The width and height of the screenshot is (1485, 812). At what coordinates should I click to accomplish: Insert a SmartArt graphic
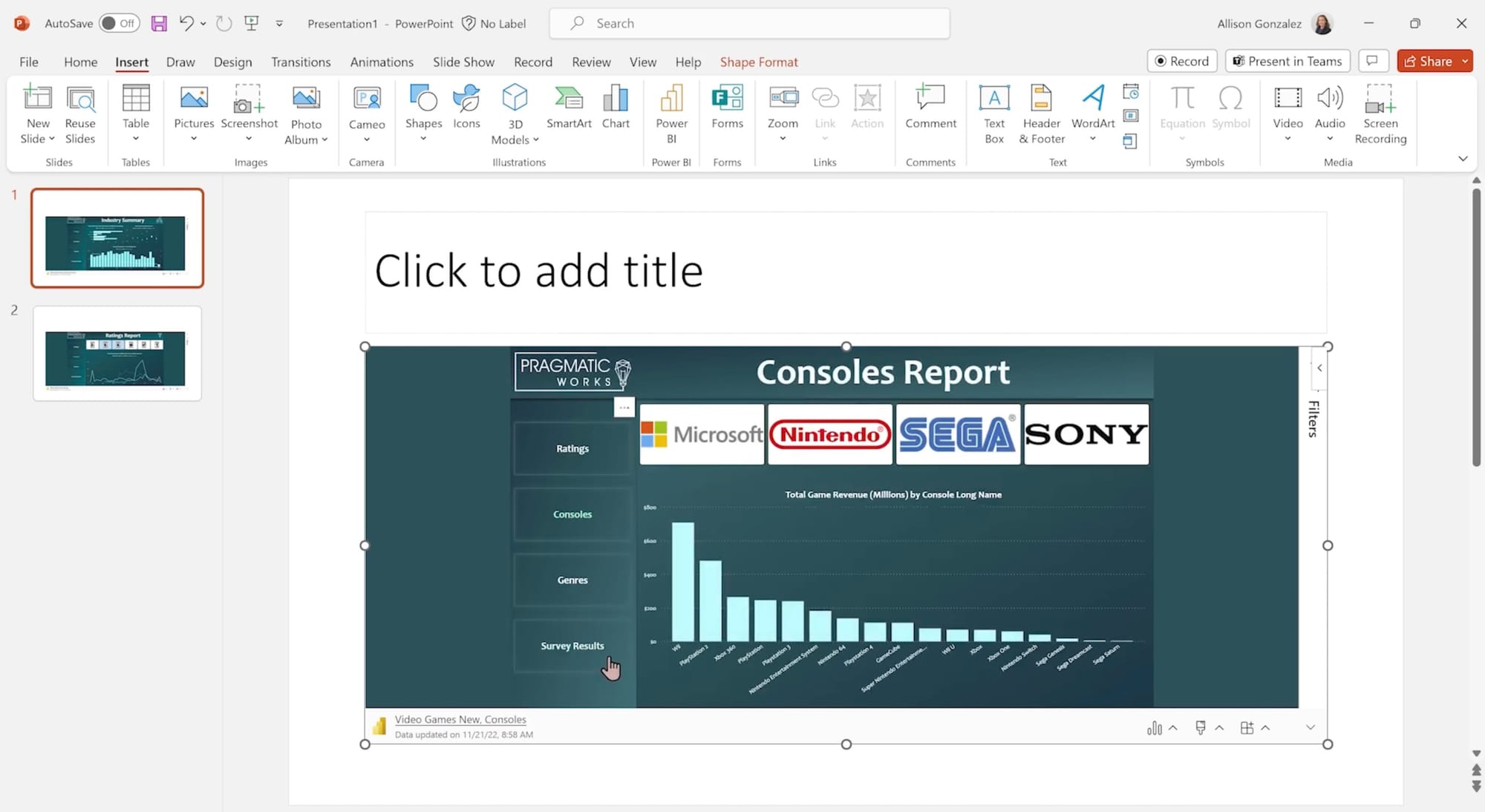click(x=569, y=106)
